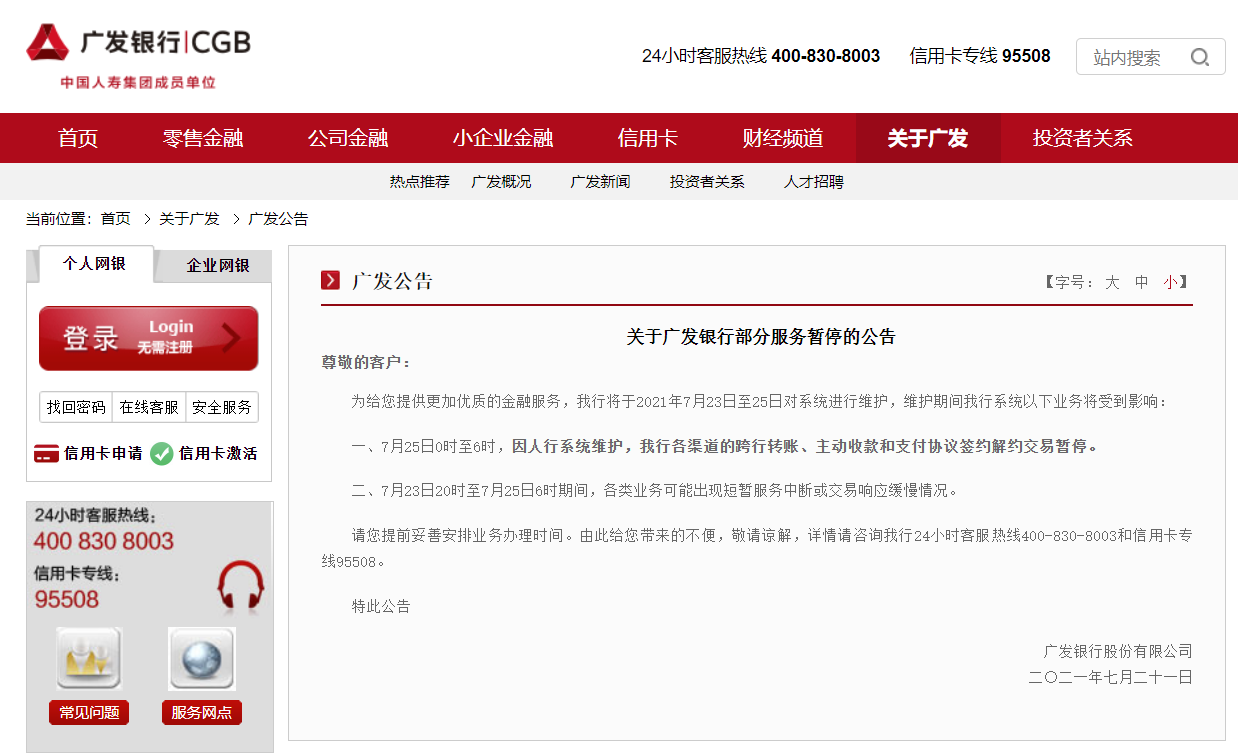
Task: Switch to the 个人网银 tab
Action: (x=96, y=264)
